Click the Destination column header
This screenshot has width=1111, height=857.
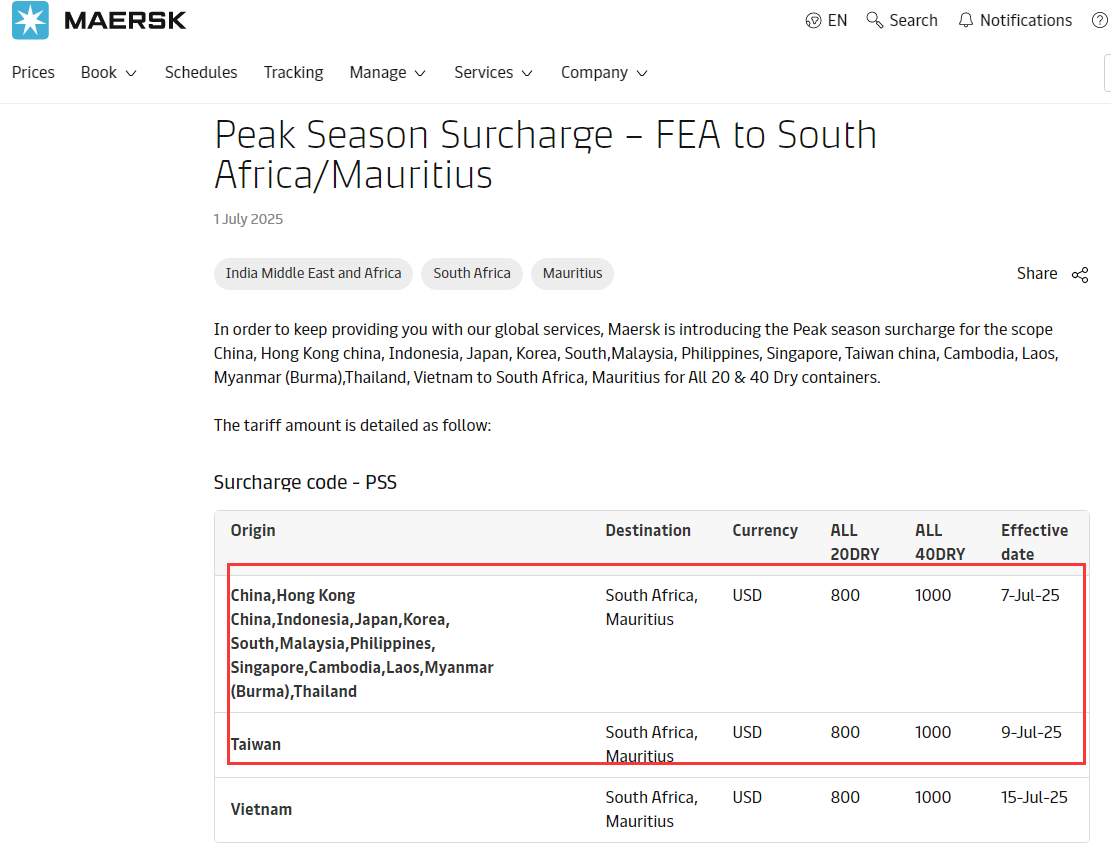[648, 530]
